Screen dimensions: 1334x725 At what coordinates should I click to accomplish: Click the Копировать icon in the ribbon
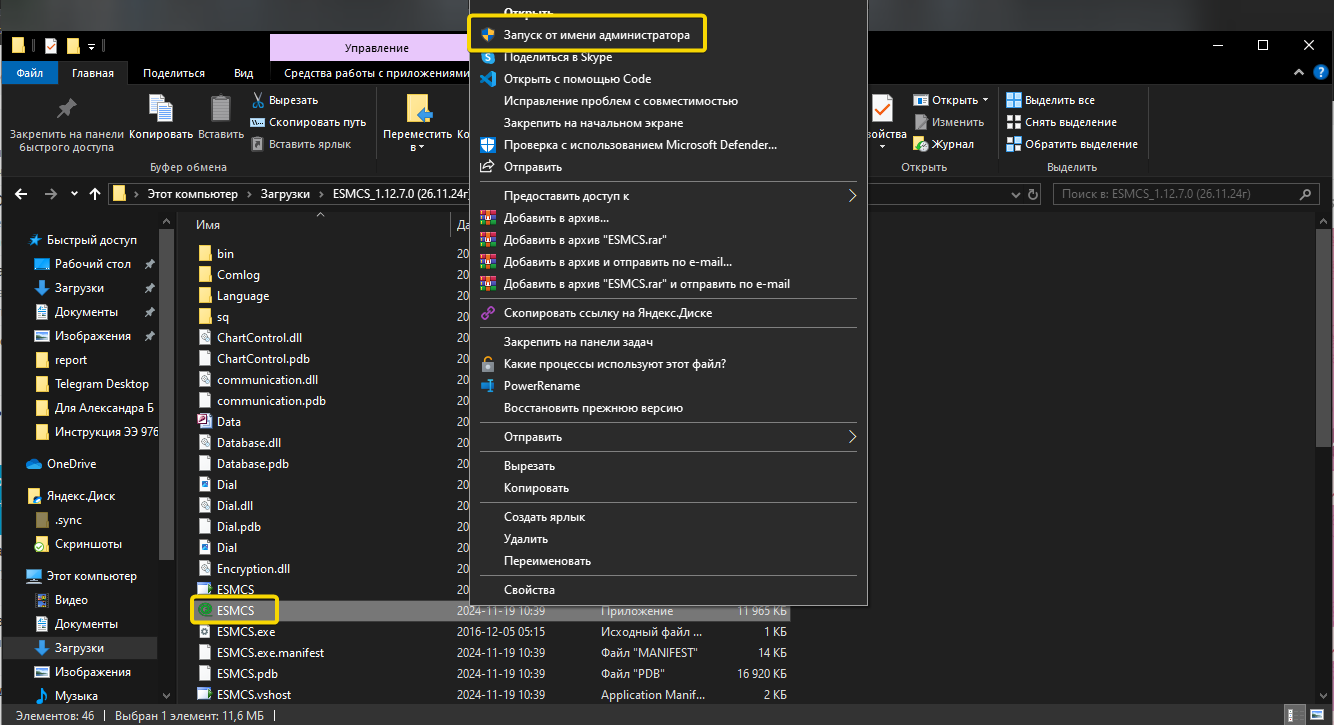(x=160, y=108)
